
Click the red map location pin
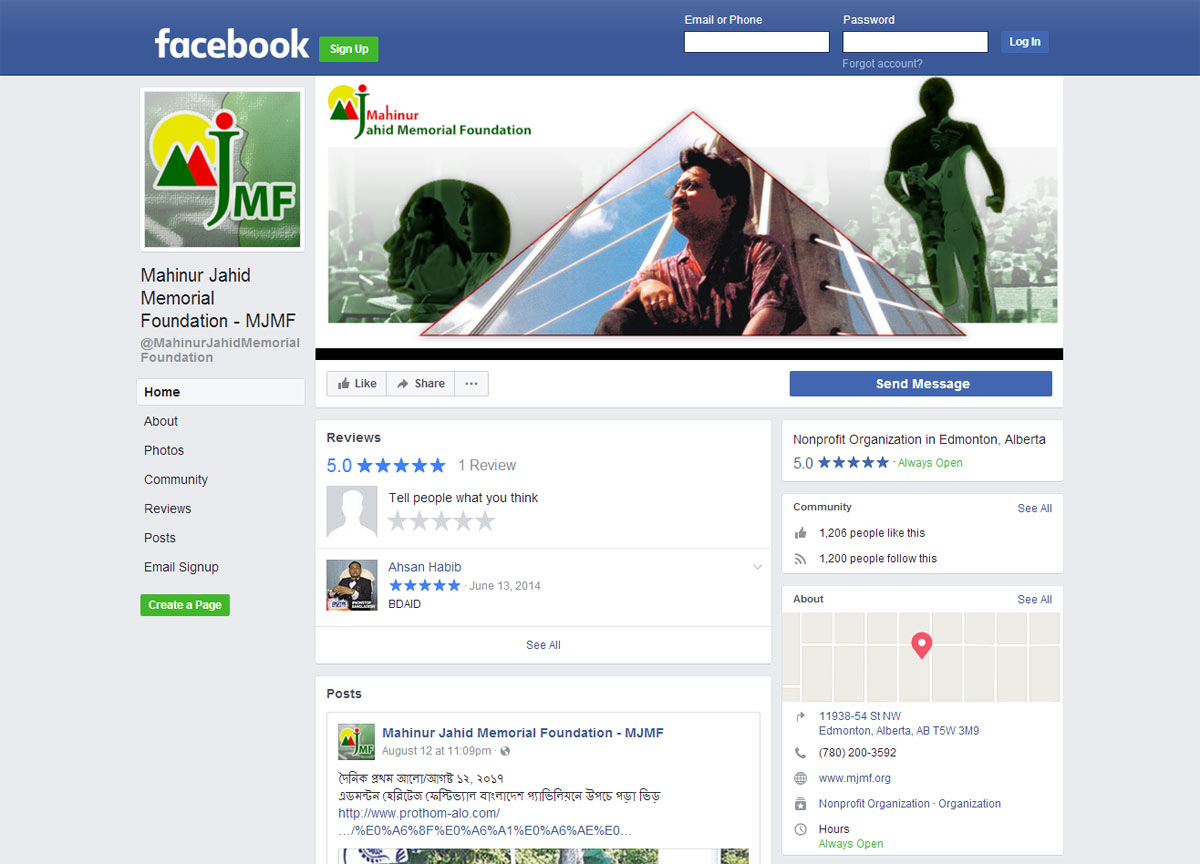click(921, 645)
